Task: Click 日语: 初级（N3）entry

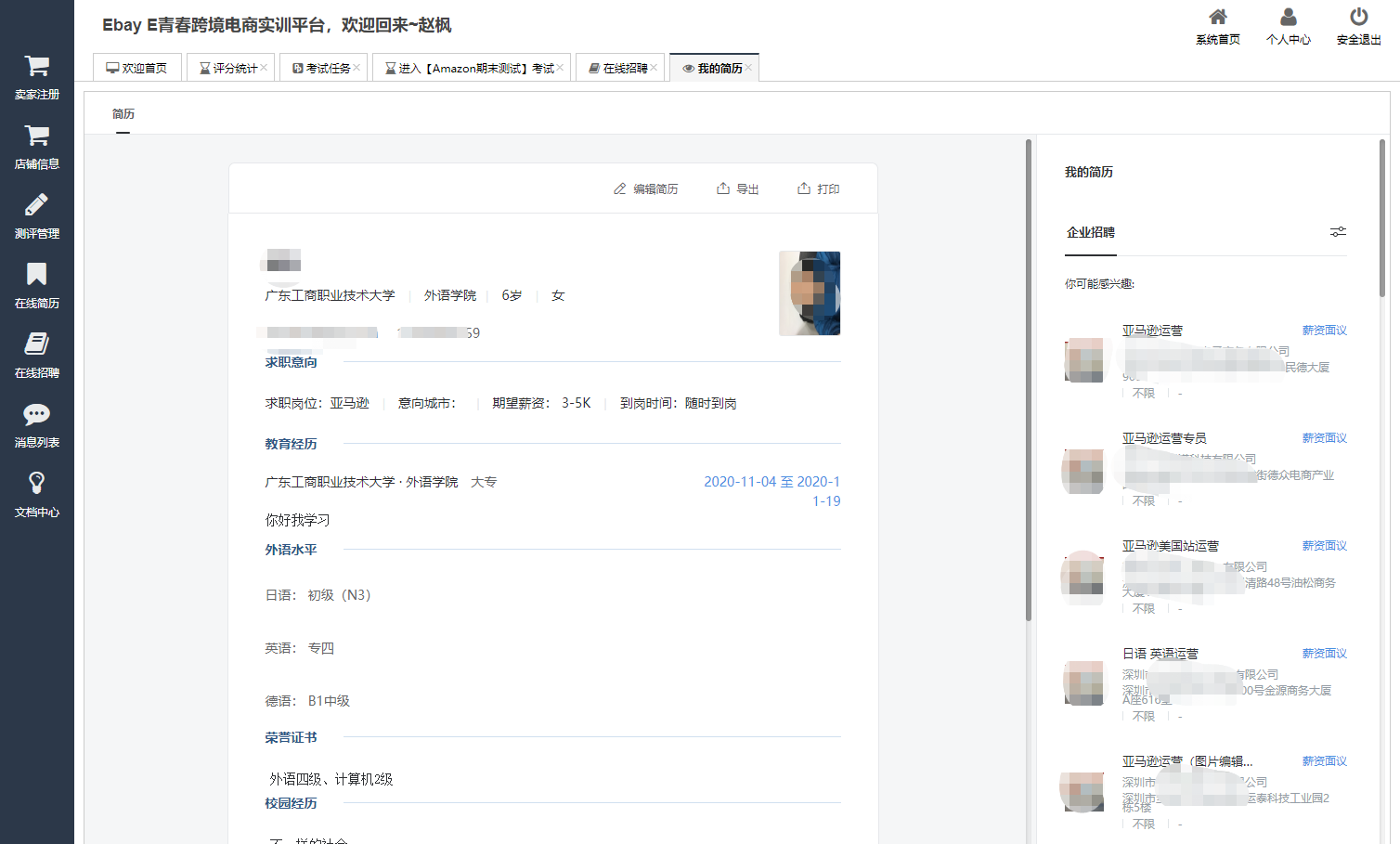Action: coord(318,595)
